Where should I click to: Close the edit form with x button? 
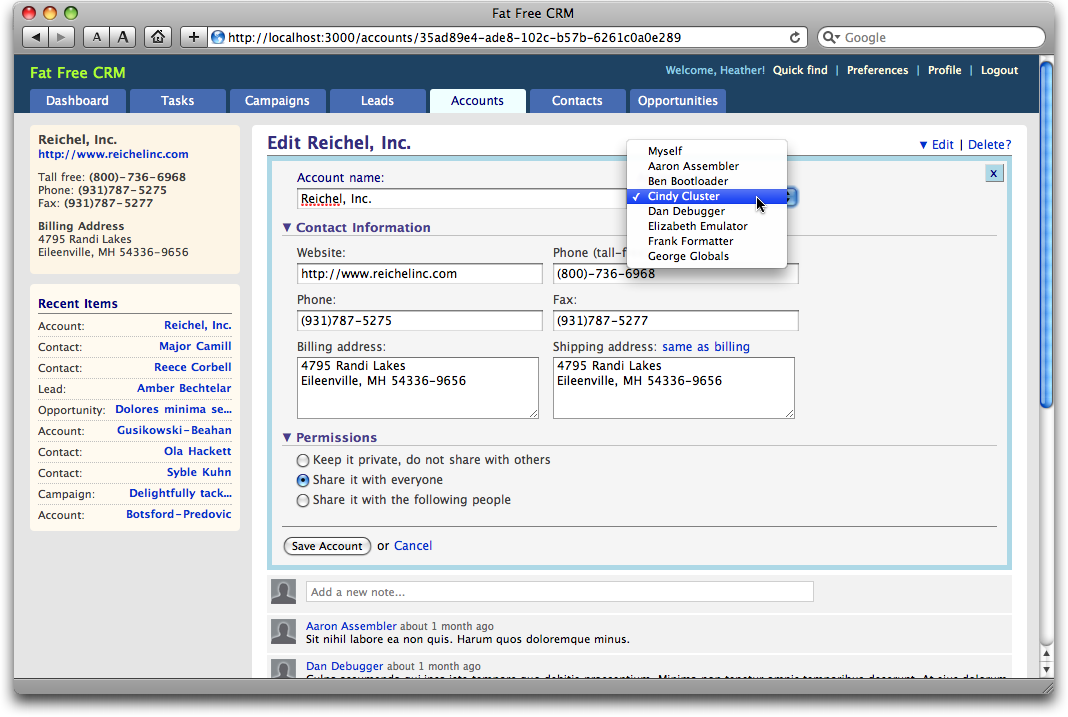993,173
